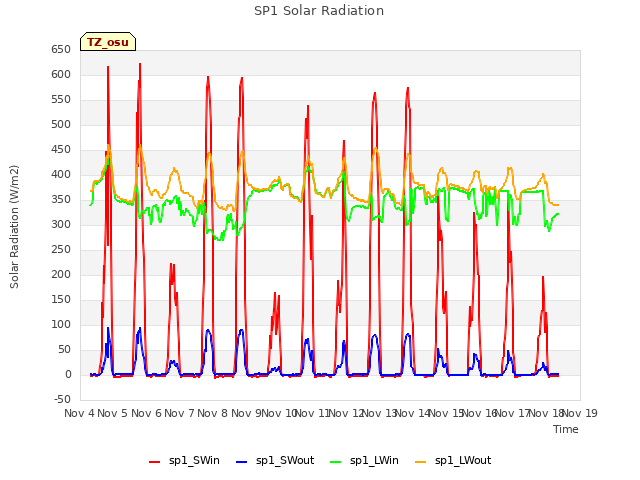Click the orange sp1_LWout legend color marker
Image resolution: width=640 pixels, height=480 pixels.
[x=420, y=462]
